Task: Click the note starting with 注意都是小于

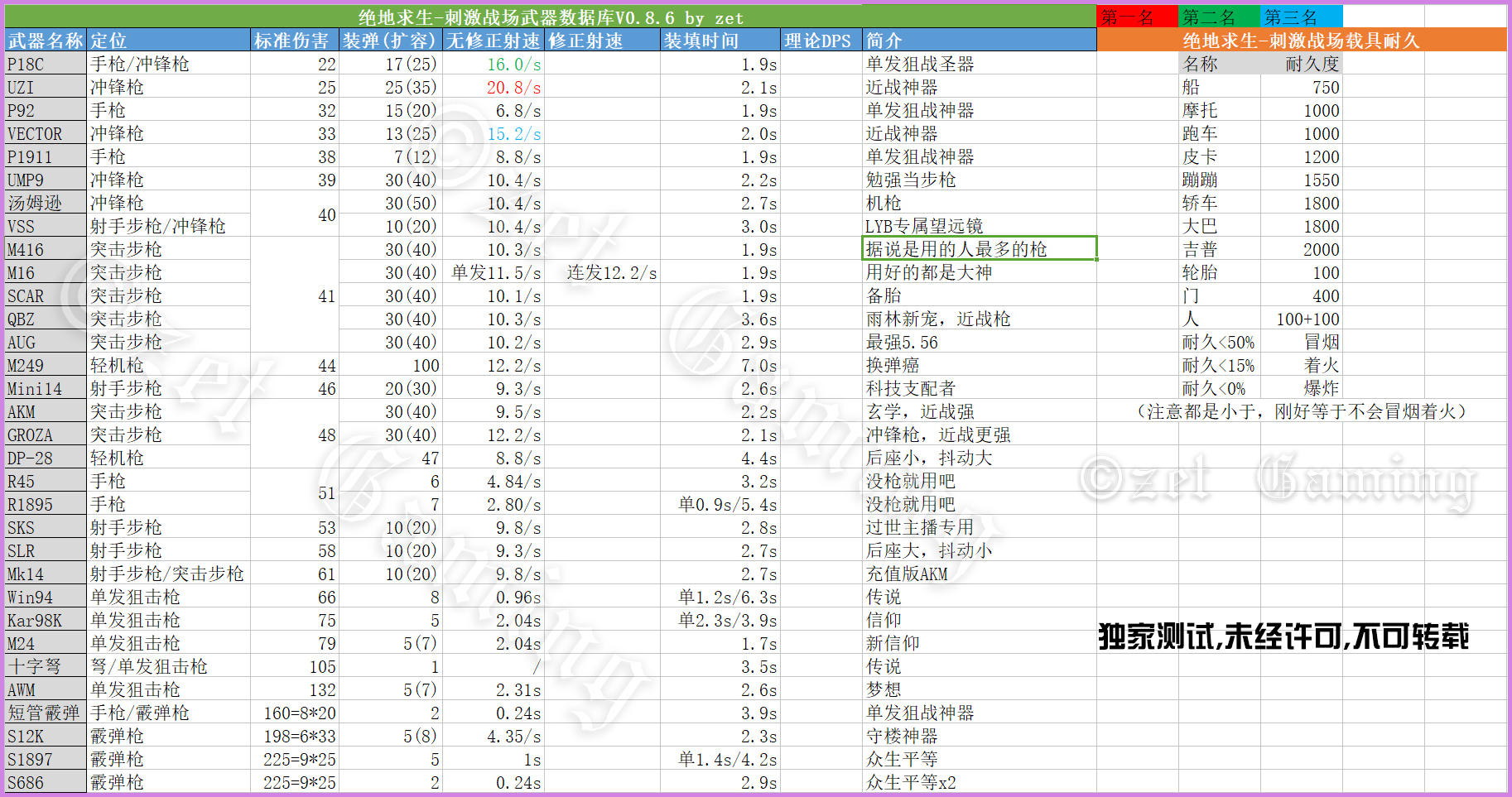Action: click(1302, 411)
